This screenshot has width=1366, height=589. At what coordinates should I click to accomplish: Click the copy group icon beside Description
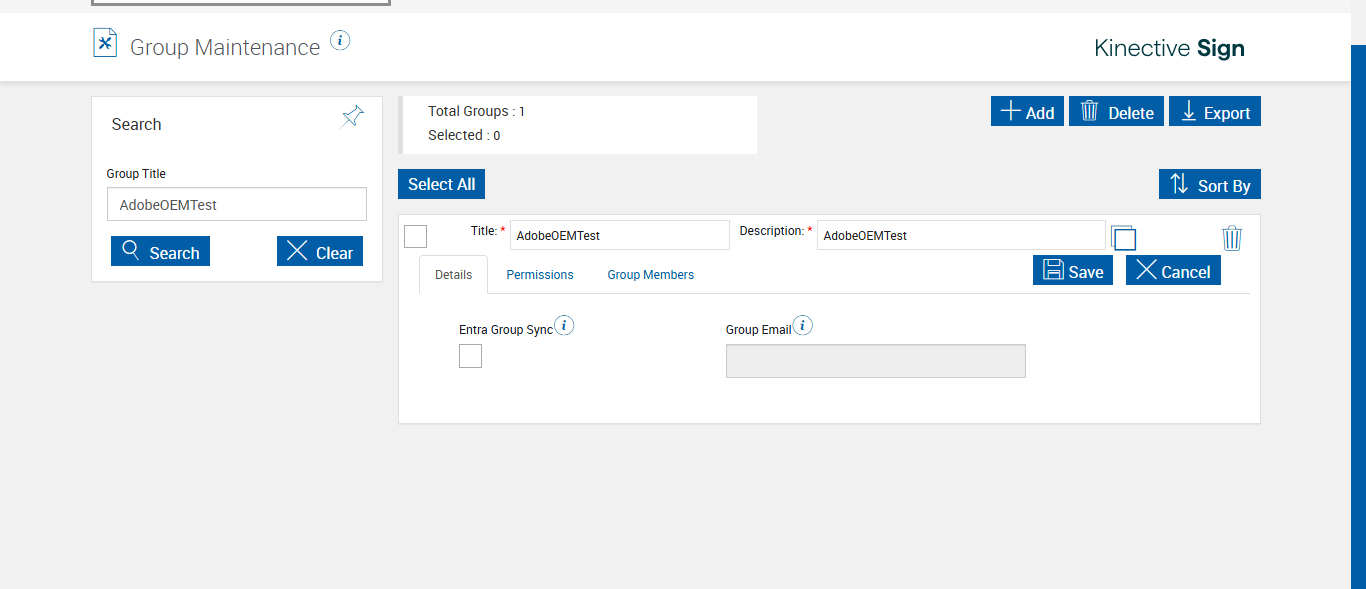1124,237
